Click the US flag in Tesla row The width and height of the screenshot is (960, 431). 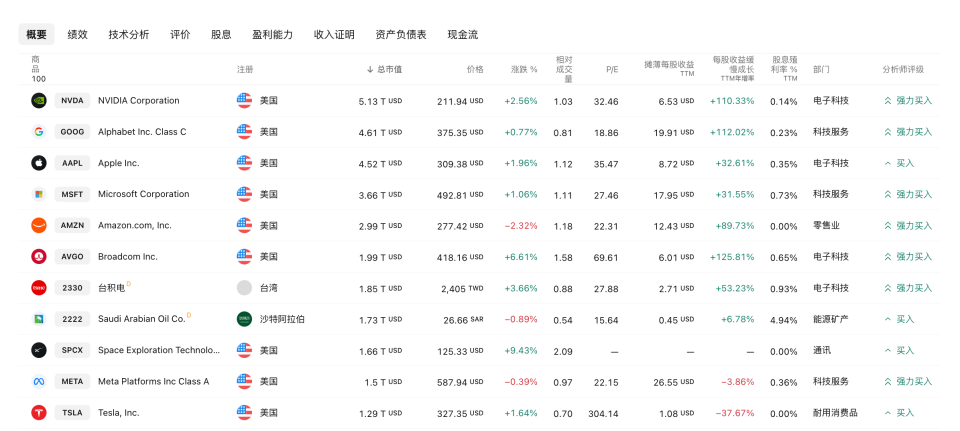(x=244, y=413)
